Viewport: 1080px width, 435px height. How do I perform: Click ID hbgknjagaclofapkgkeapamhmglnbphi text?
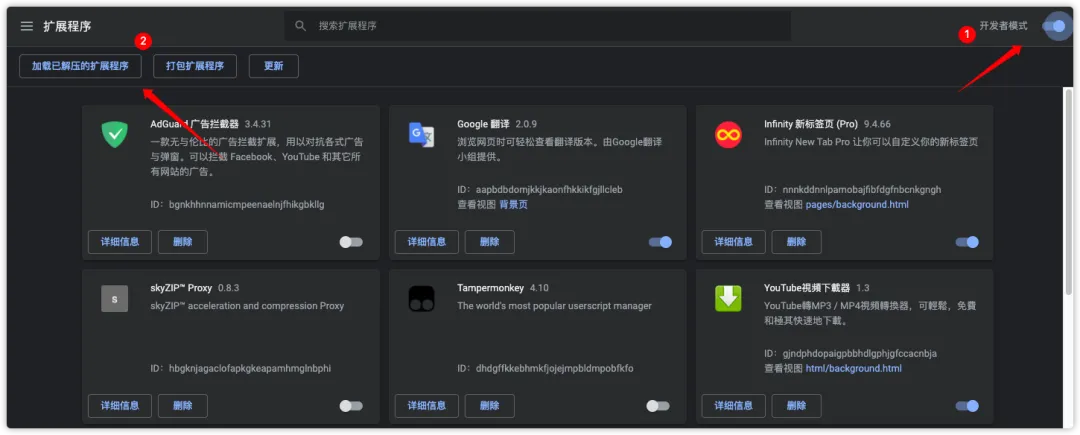(240, 369)
